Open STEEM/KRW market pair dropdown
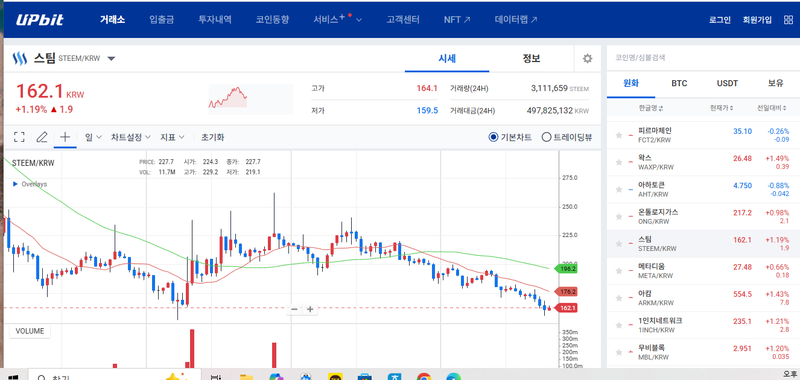The height and width of the screenshot is (380, 800). coord(111,59)
